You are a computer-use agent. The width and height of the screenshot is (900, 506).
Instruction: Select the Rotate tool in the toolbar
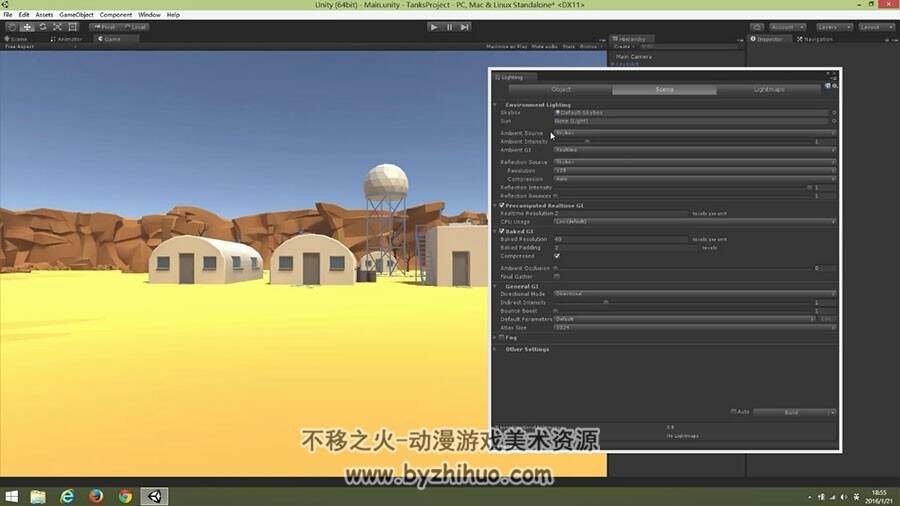[42, 27]
